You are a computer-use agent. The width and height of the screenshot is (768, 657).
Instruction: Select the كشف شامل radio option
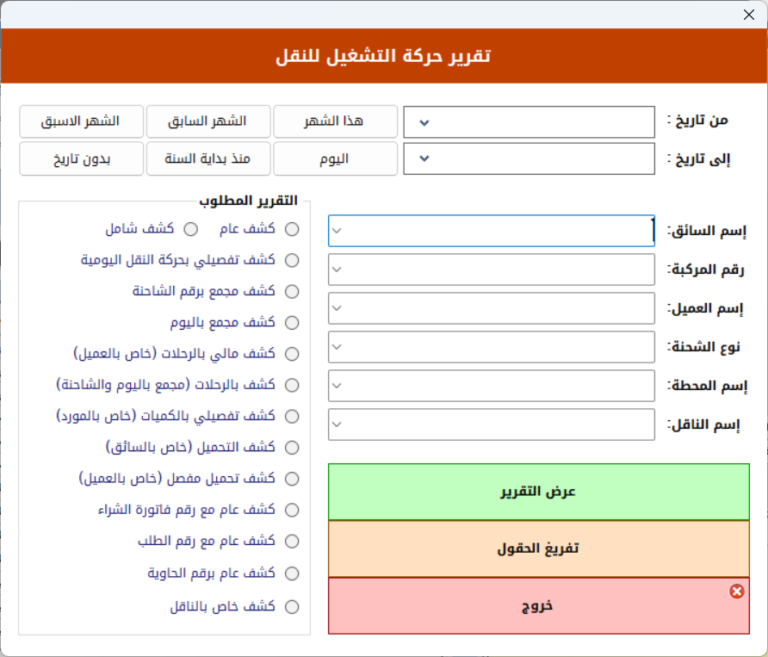click(190, 229)
